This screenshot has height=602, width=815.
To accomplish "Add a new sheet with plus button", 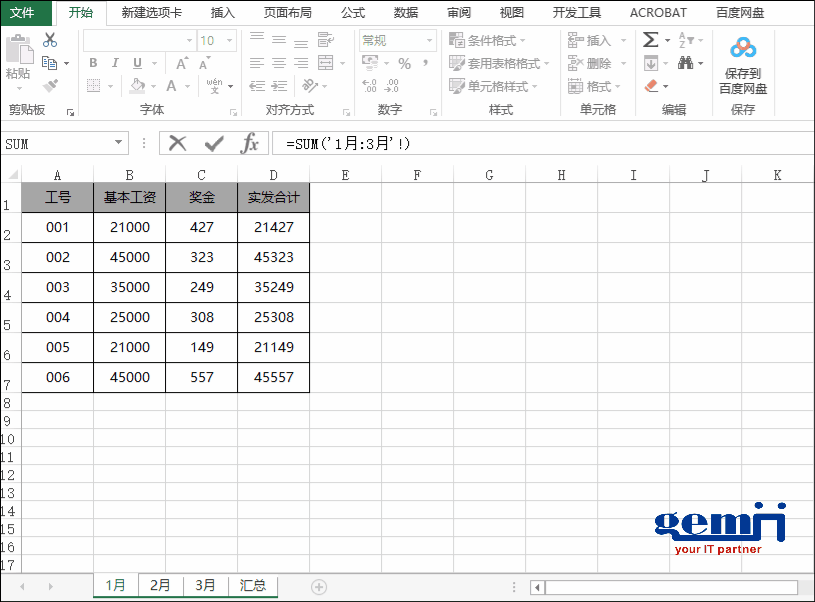I will coord(319,587).
